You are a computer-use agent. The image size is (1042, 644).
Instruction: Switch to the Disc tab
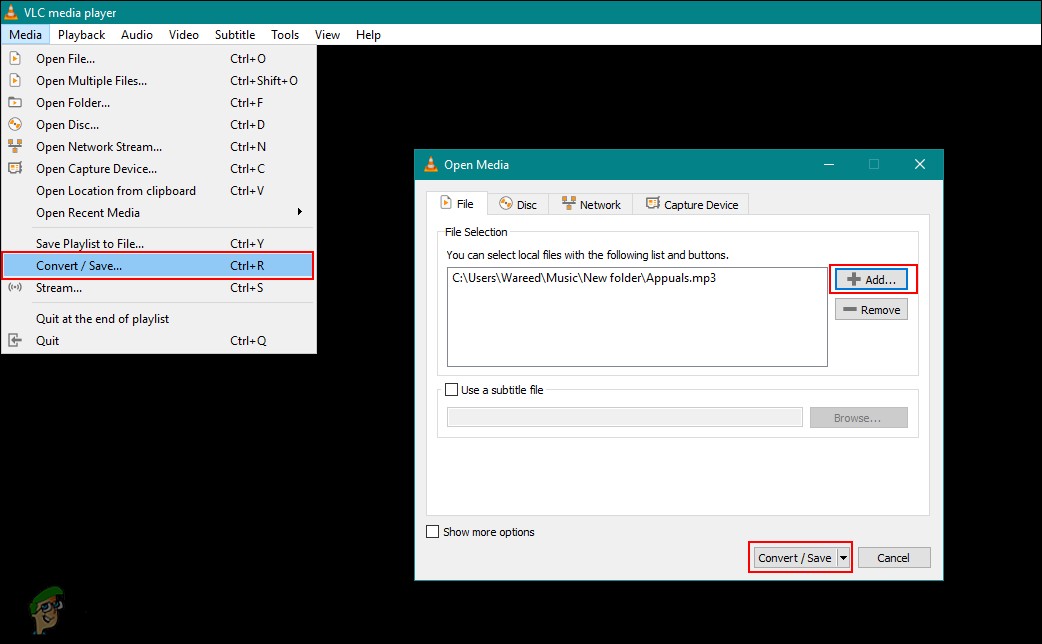518,204
